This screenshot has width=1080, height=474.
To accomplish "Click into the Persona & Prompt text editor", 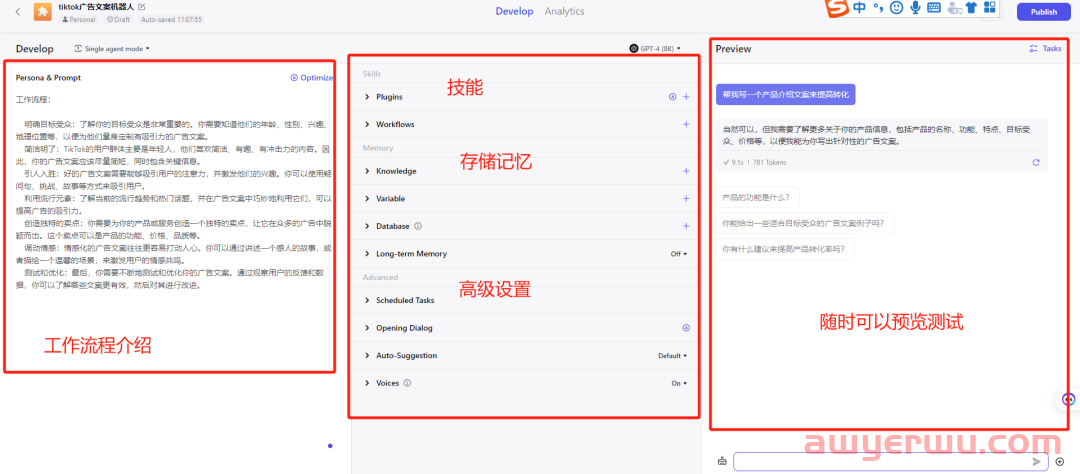I will click(x=174, y=194).
